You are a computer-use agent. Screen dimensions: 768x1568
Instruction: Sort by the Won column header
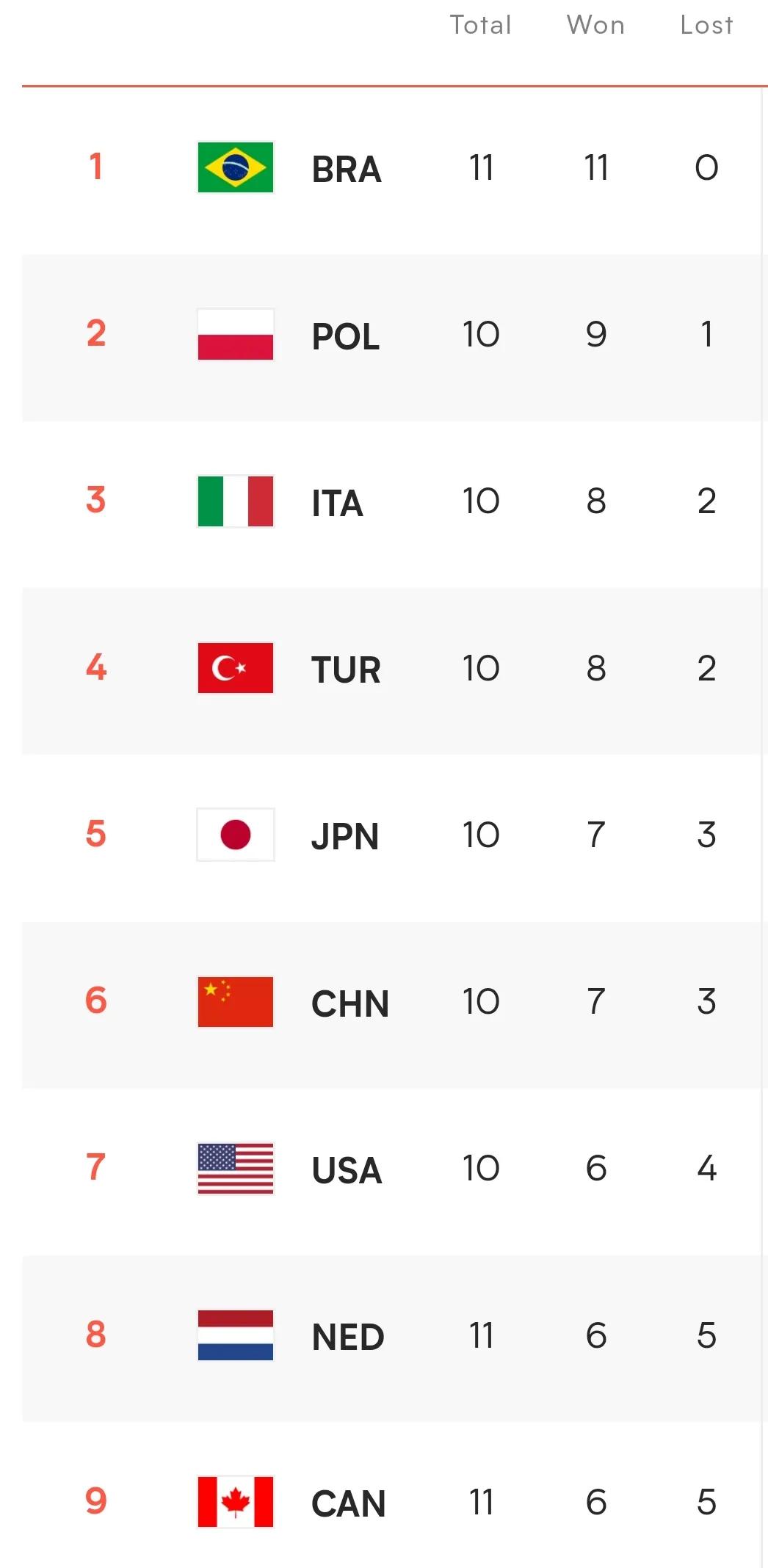point(595,25)
